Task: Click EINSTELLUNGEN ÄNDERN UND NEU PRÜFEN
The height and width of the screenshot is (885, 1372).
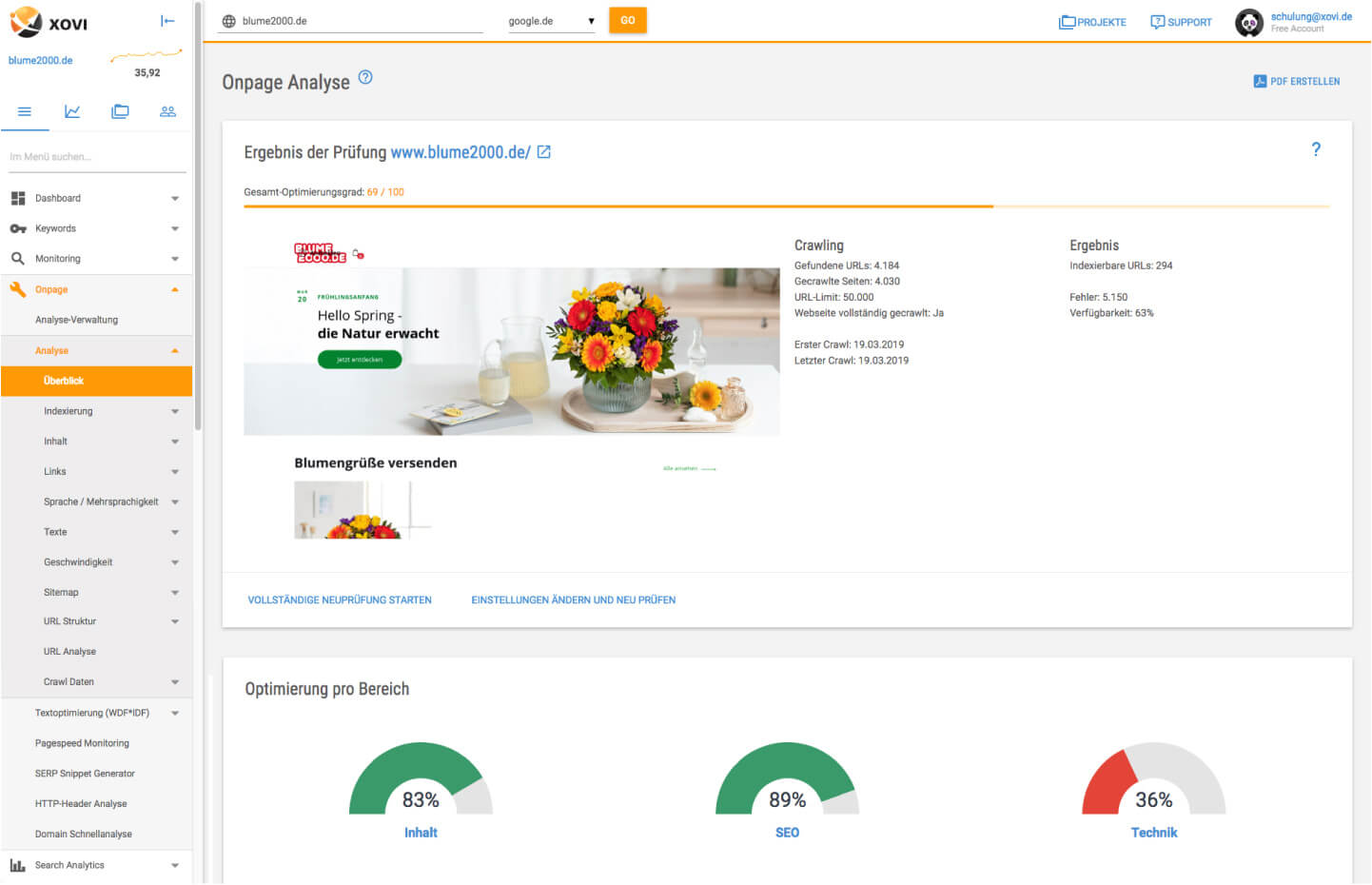Action: 574,600
